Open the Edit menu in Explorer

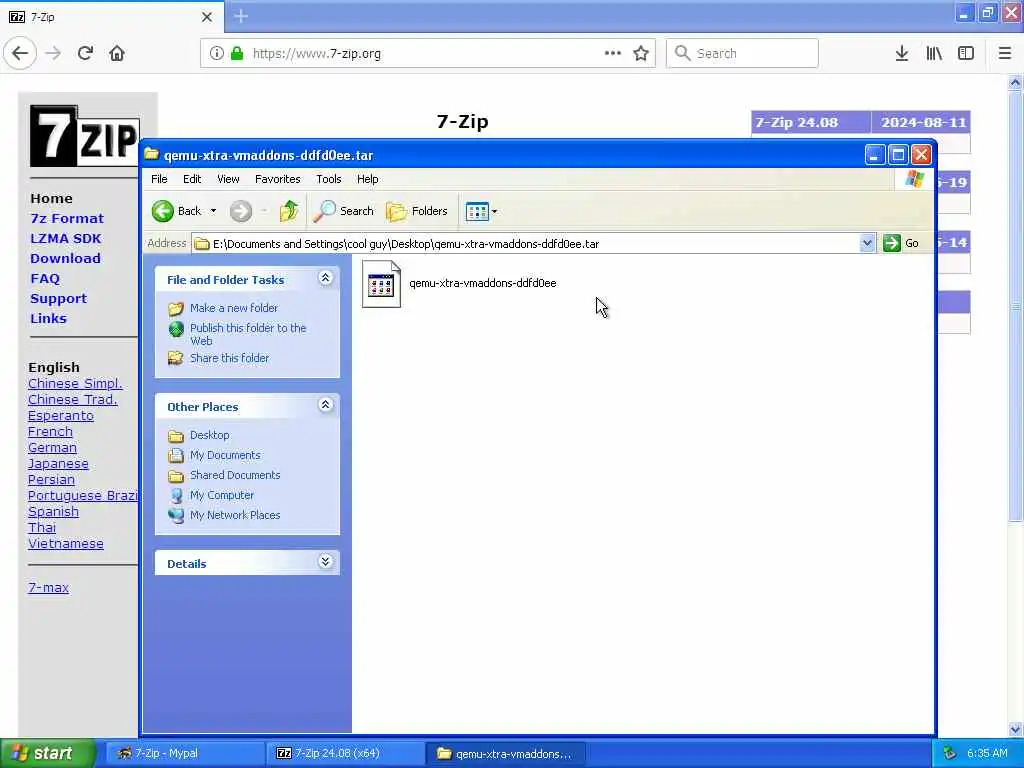coord(192,179)
